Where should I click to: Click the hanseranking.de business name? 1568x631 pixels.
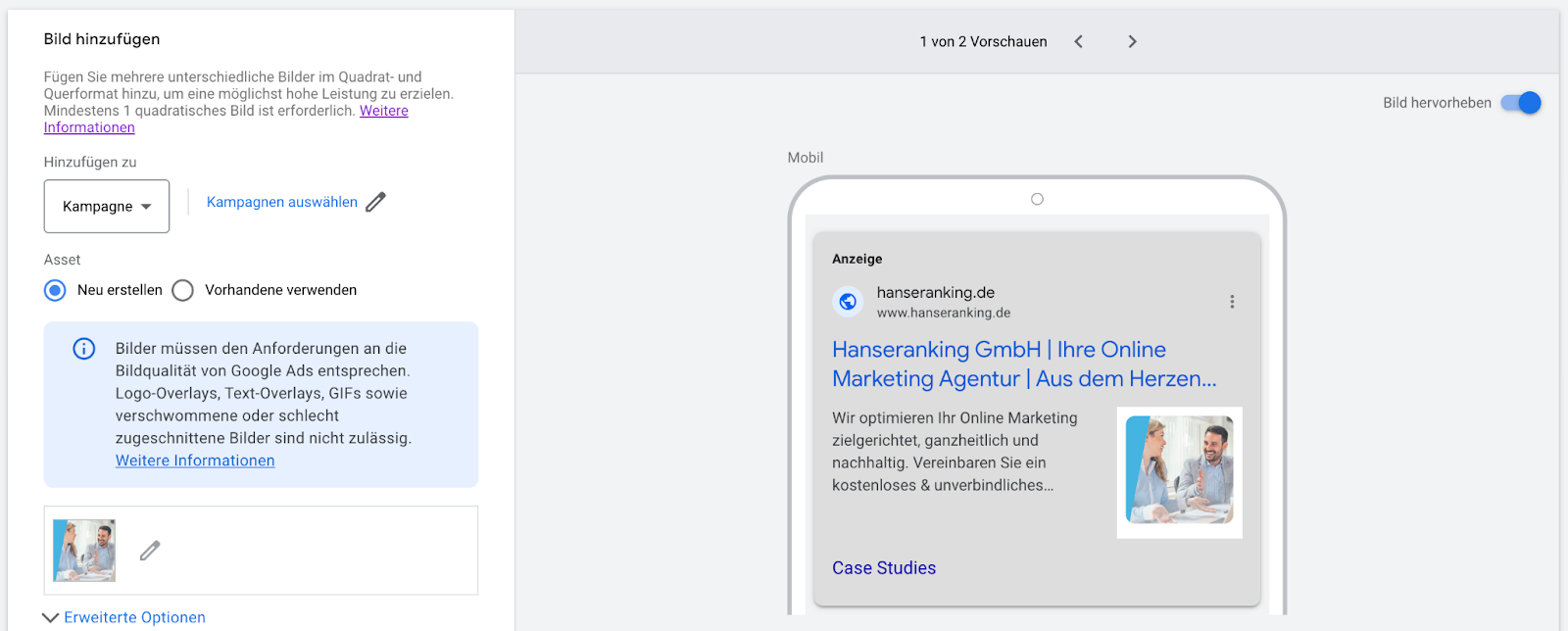(936, 292)
